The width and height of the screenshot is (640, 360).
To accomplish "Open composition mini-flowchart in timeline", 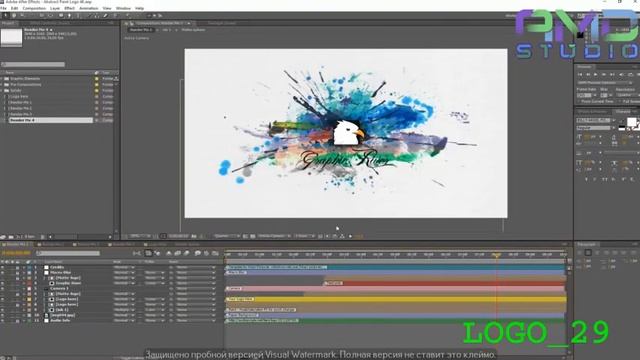I will coord(137,253).
